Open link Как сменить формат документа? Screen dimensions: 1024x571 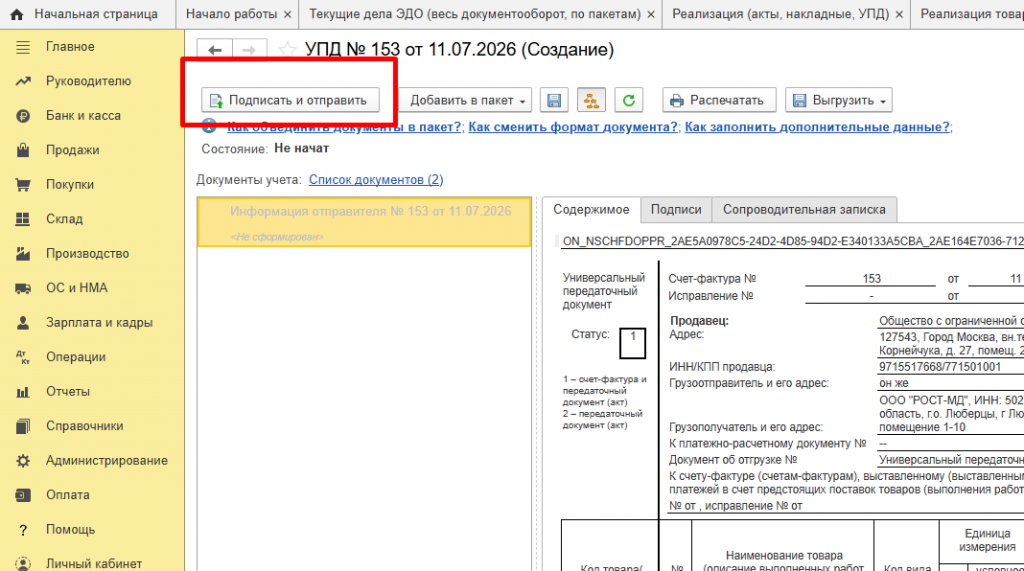point(573,127)
